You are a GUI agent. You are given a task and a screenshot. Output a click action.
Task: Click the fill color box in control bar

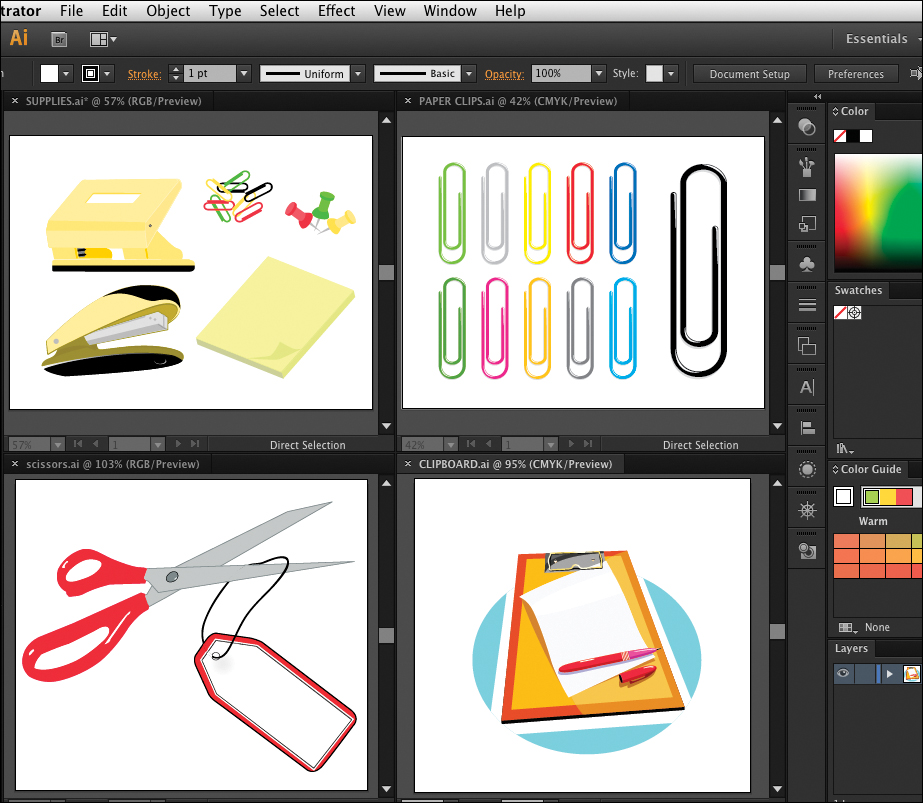(x=49, y=74)
